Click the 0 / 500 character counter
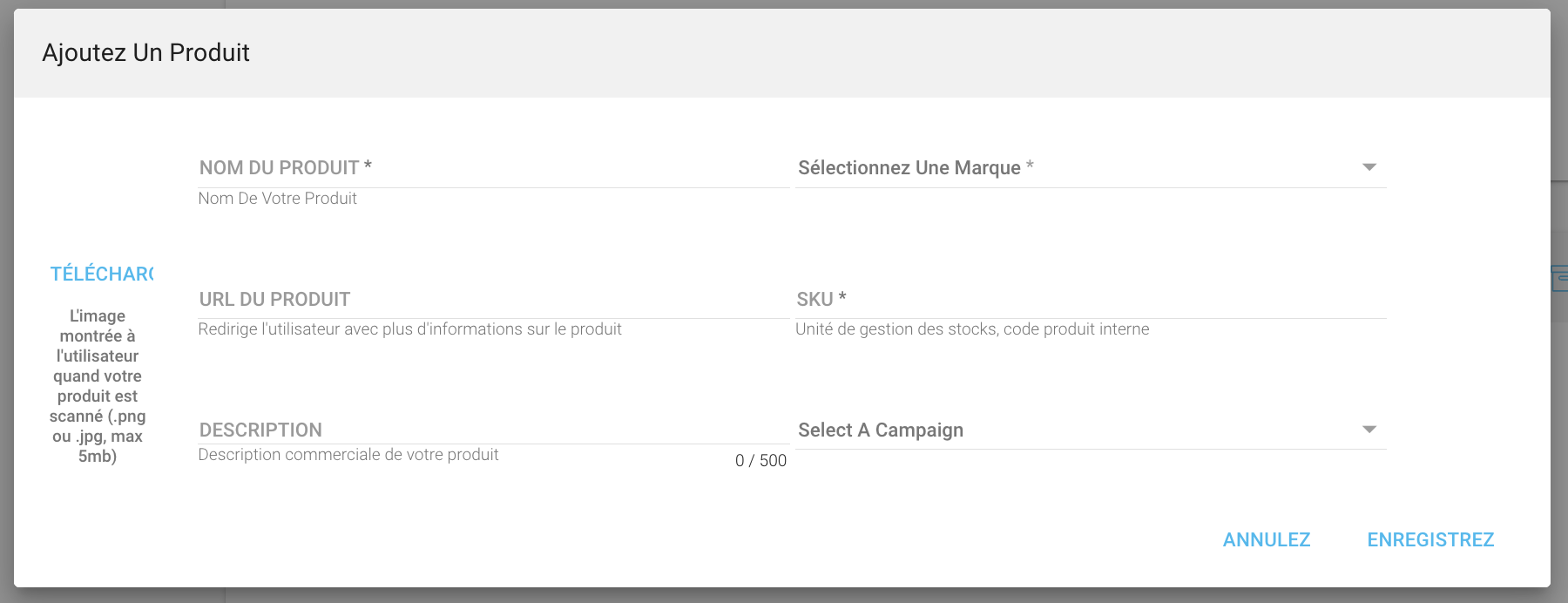 760,460
